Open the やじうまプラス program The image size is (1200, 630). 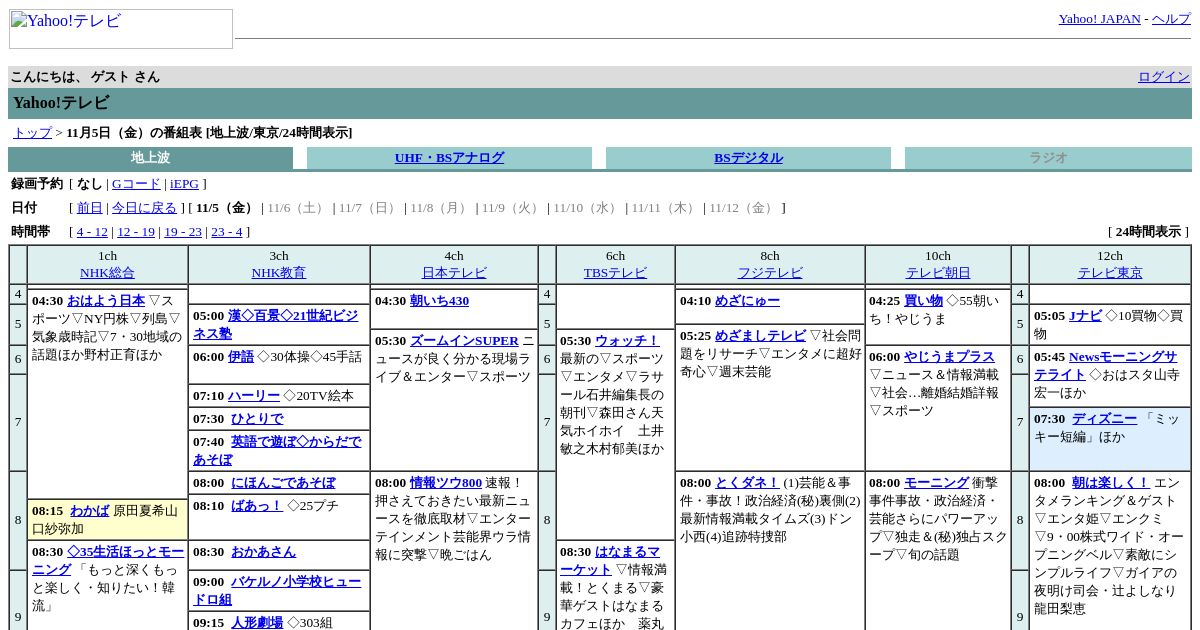[x=949, y=357]
